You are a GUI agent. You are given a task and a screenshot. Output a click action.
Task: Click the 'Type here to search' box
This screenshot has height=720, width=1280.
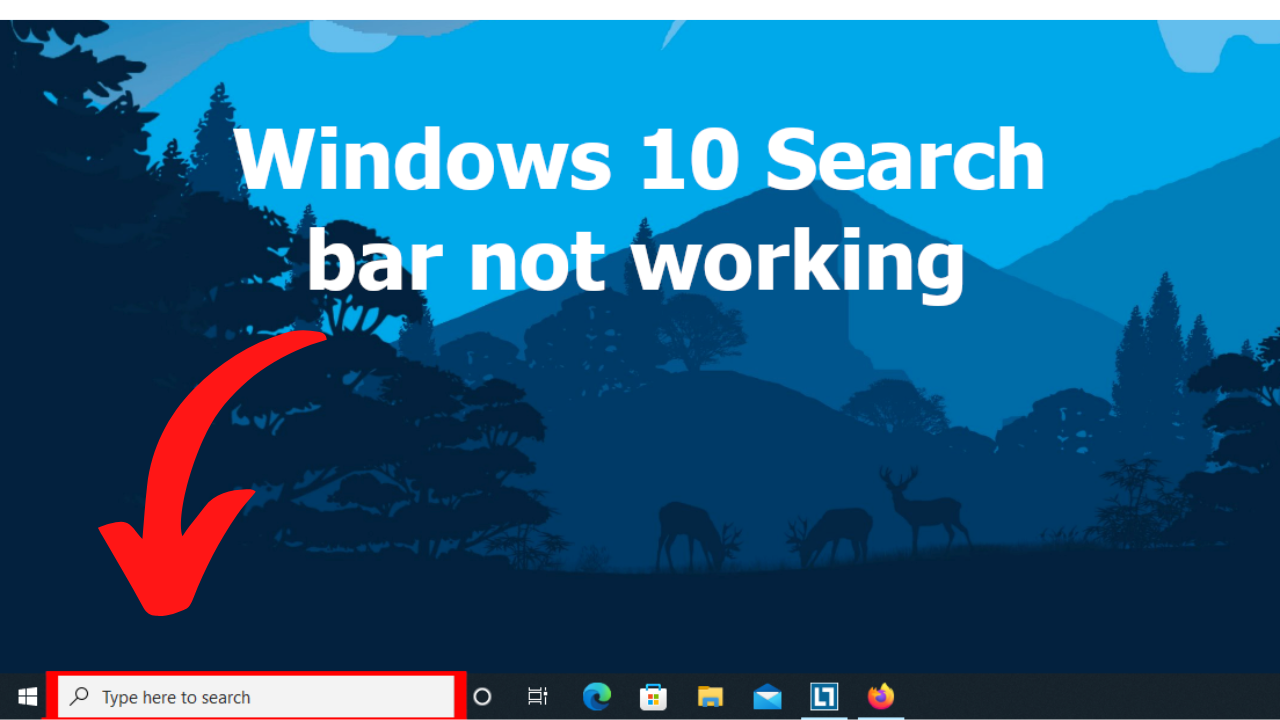(256, 697)
